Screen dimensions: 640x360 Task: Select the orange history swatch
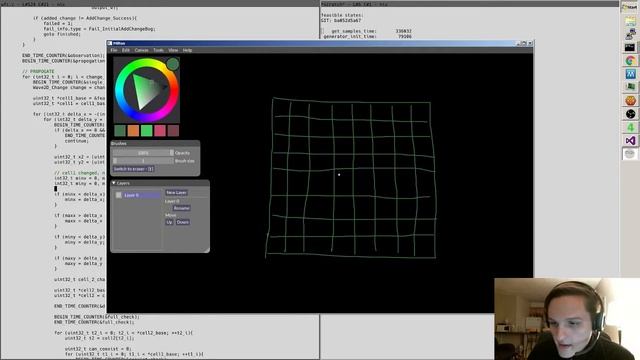[133, 131]
